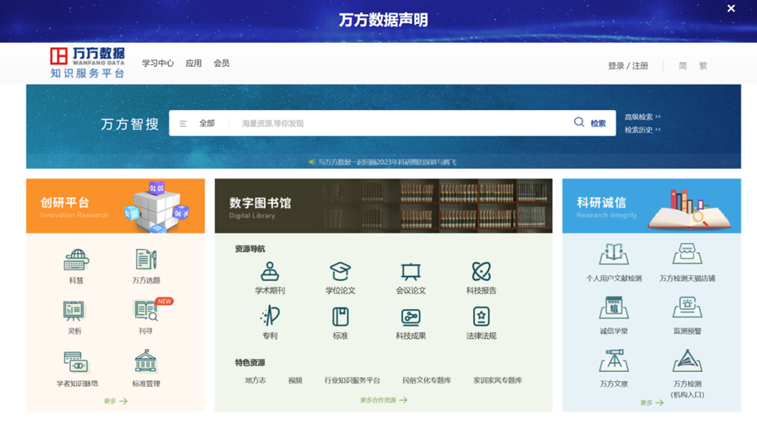Open the 诚信学堂 icon
This screenshot has width=757, height=429.
pos(614,308)
